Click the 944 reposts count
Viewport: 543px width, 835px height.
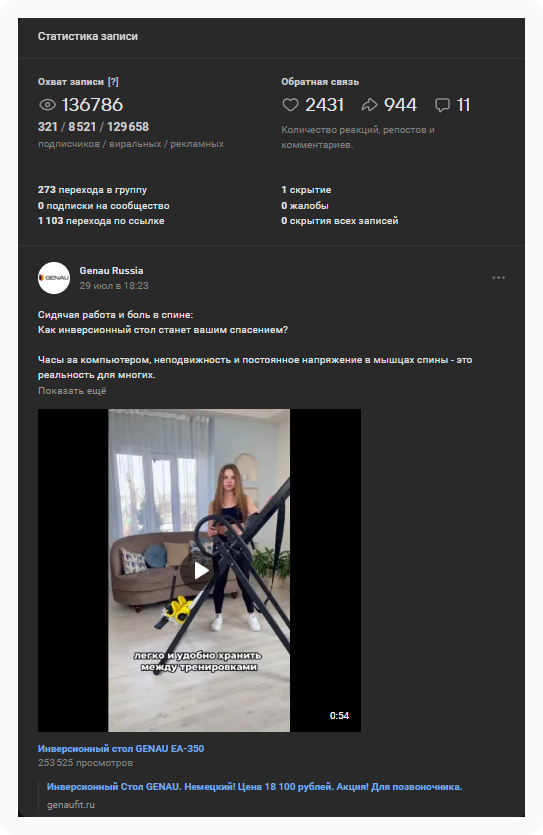coord(400,105)
